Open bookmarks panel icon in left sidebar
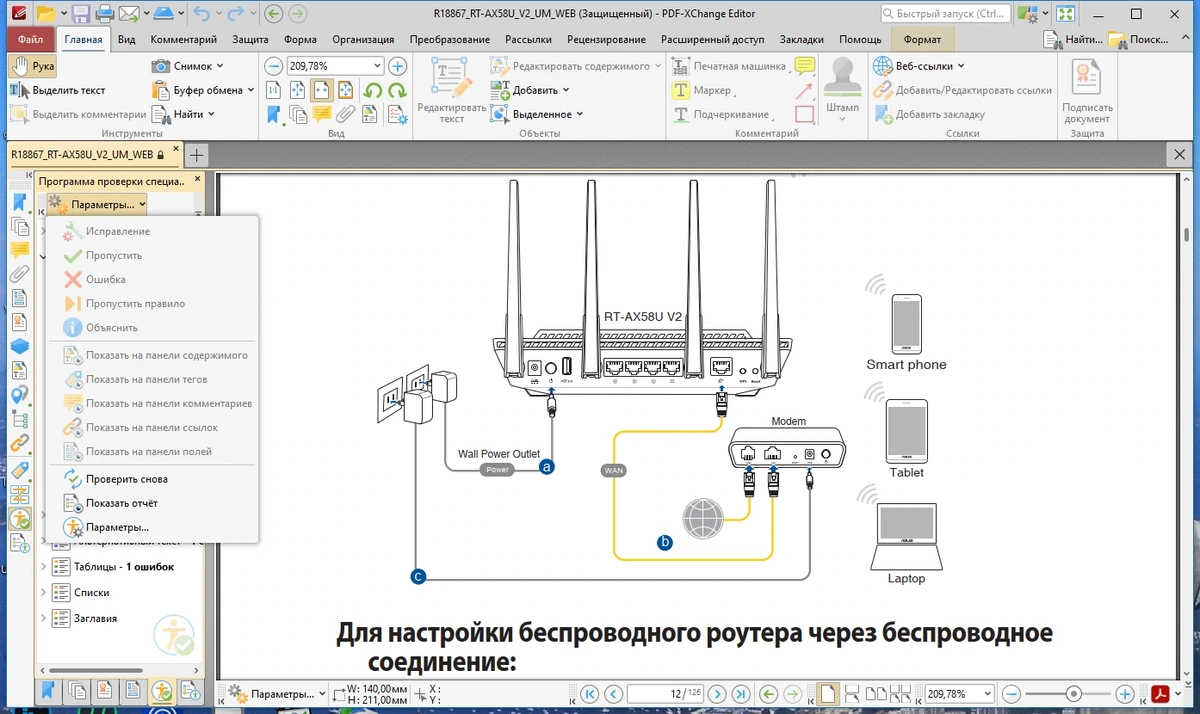The image size is (1200, 714). [19, 203]
